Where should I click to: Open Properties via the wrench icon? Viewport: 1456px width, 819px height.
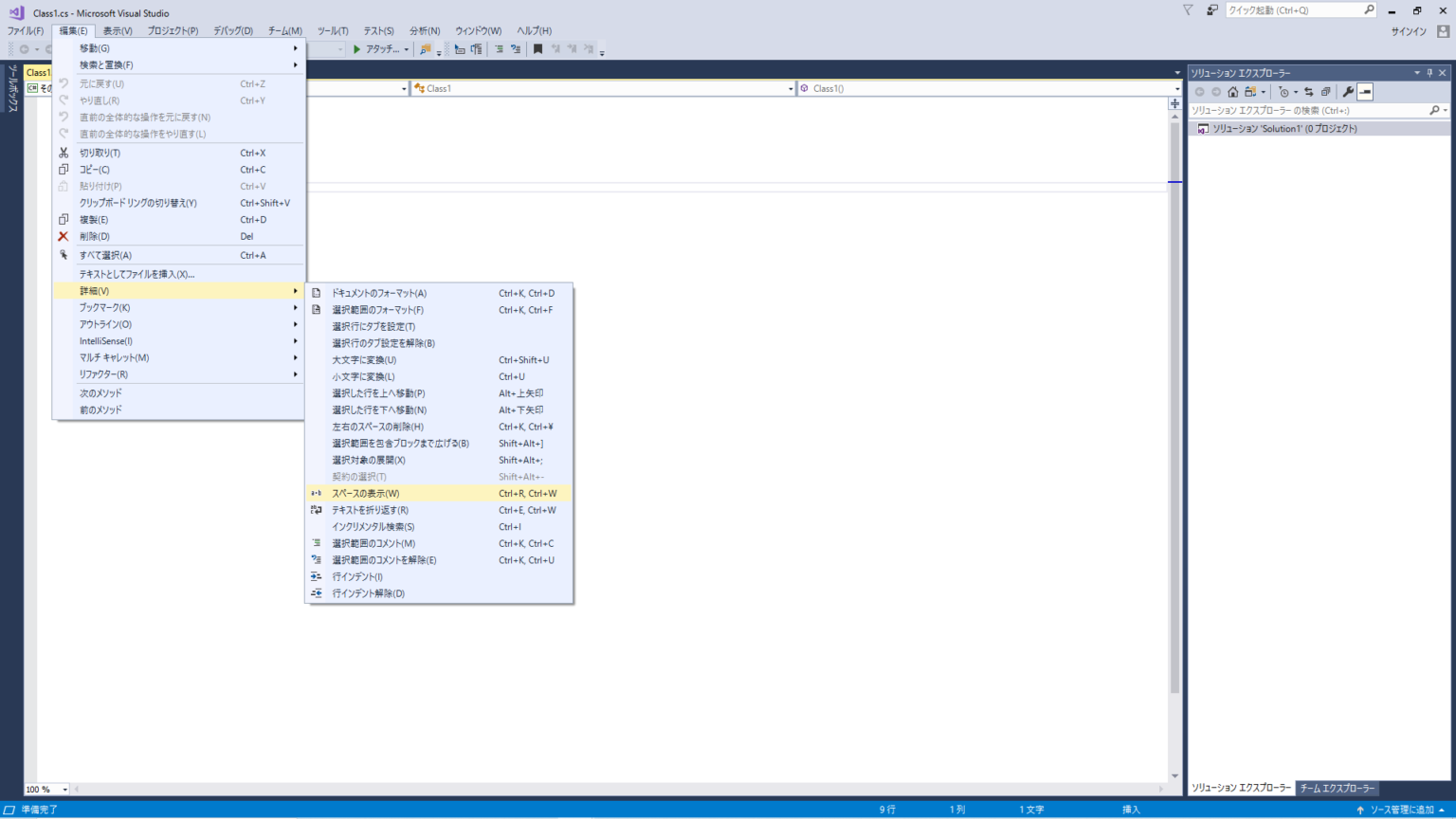point(1347,92)
